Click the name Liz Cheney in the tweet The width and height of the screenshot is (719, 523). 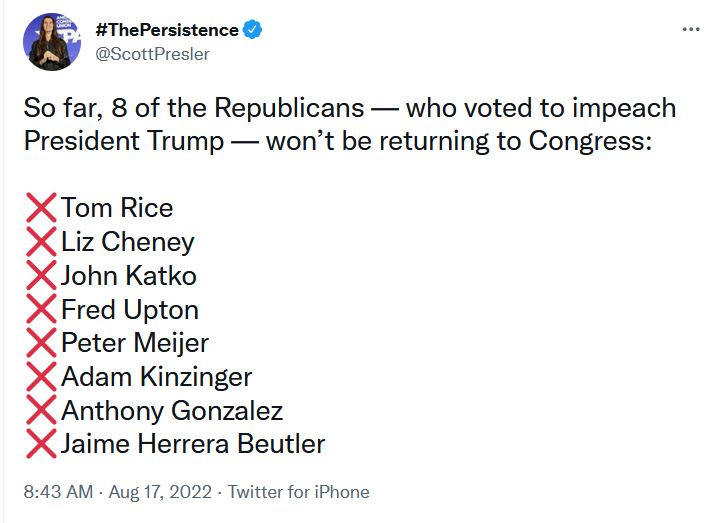tap(127, 242)
